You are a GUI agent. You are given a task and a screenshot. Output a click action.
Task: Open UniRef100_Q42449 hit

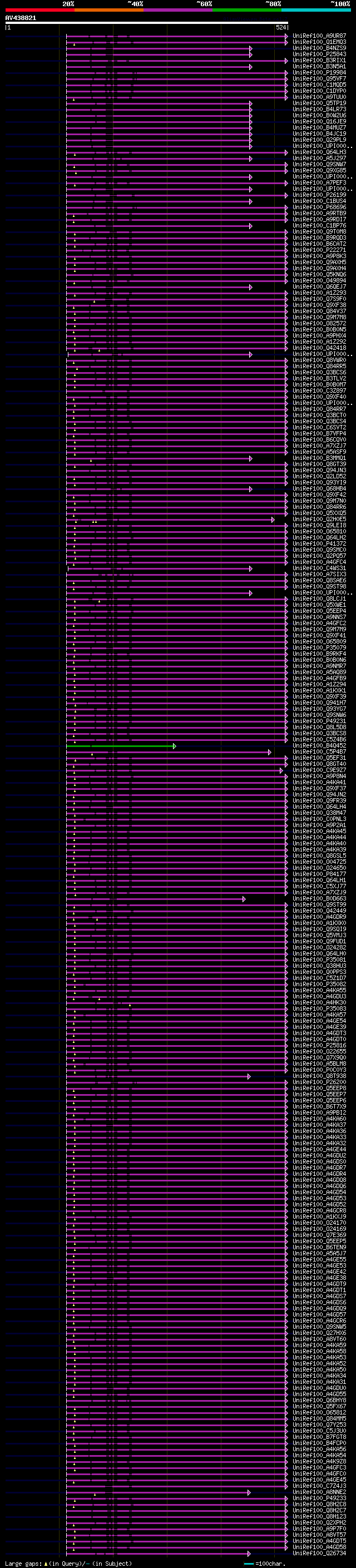[x=319, y=911]
